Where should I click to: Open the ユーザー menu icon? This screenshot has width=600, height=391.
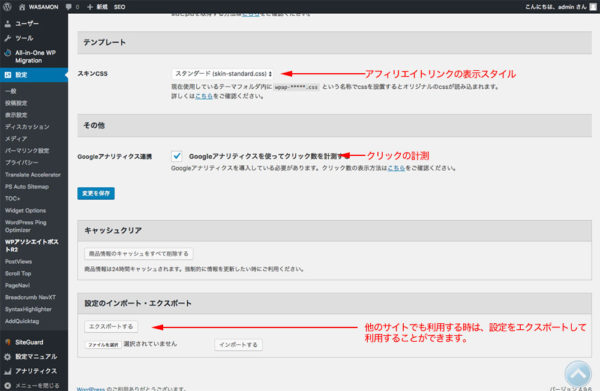[x=7, y=24]
